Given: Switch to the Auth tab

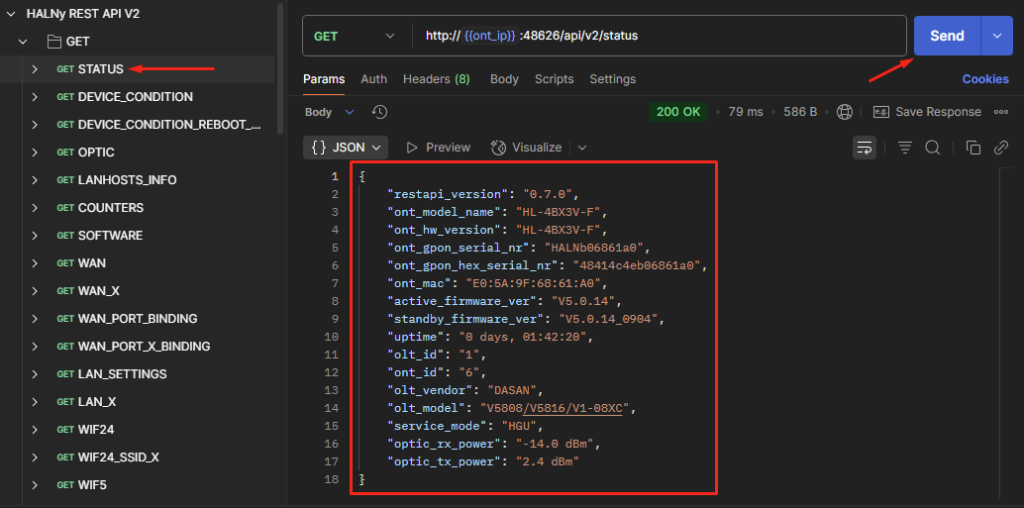Looking at the screenshot, I should 374,79.
